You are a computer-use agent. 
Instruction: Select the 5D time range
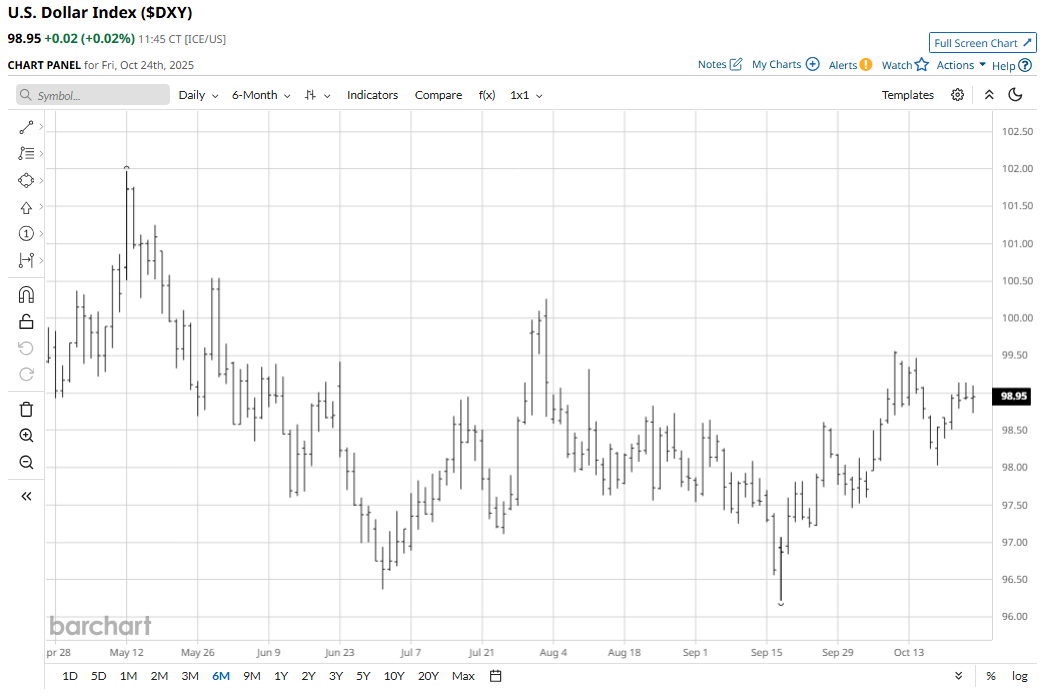[x=99, y=676]
